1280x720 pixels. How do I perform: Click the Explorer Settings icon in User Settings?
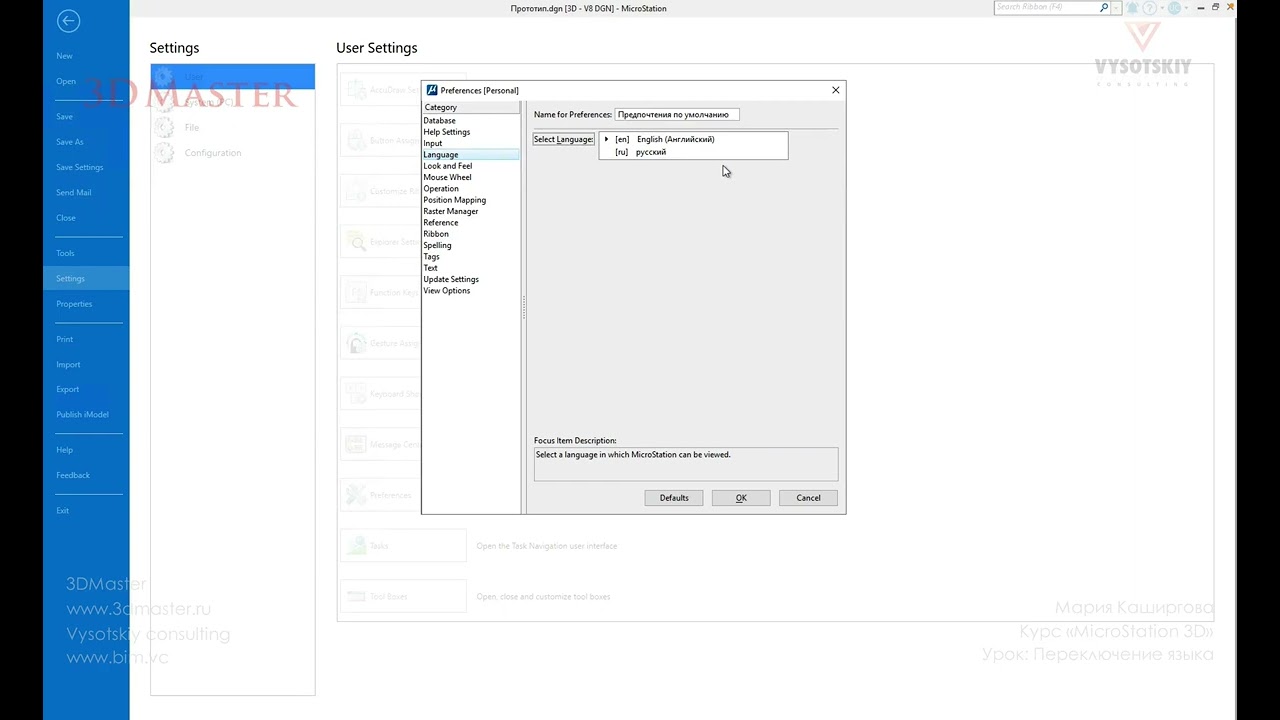pyautogui.click(x=356, y=242)
